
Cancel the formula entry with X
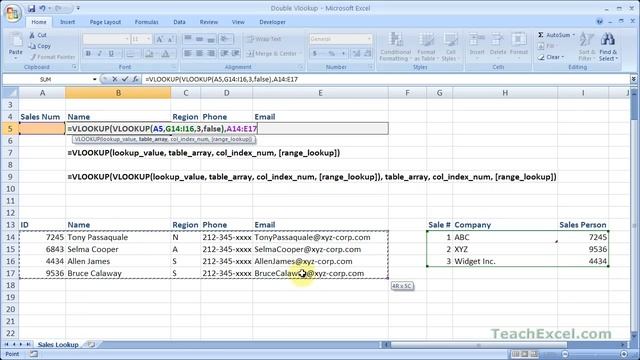point(115,79)
